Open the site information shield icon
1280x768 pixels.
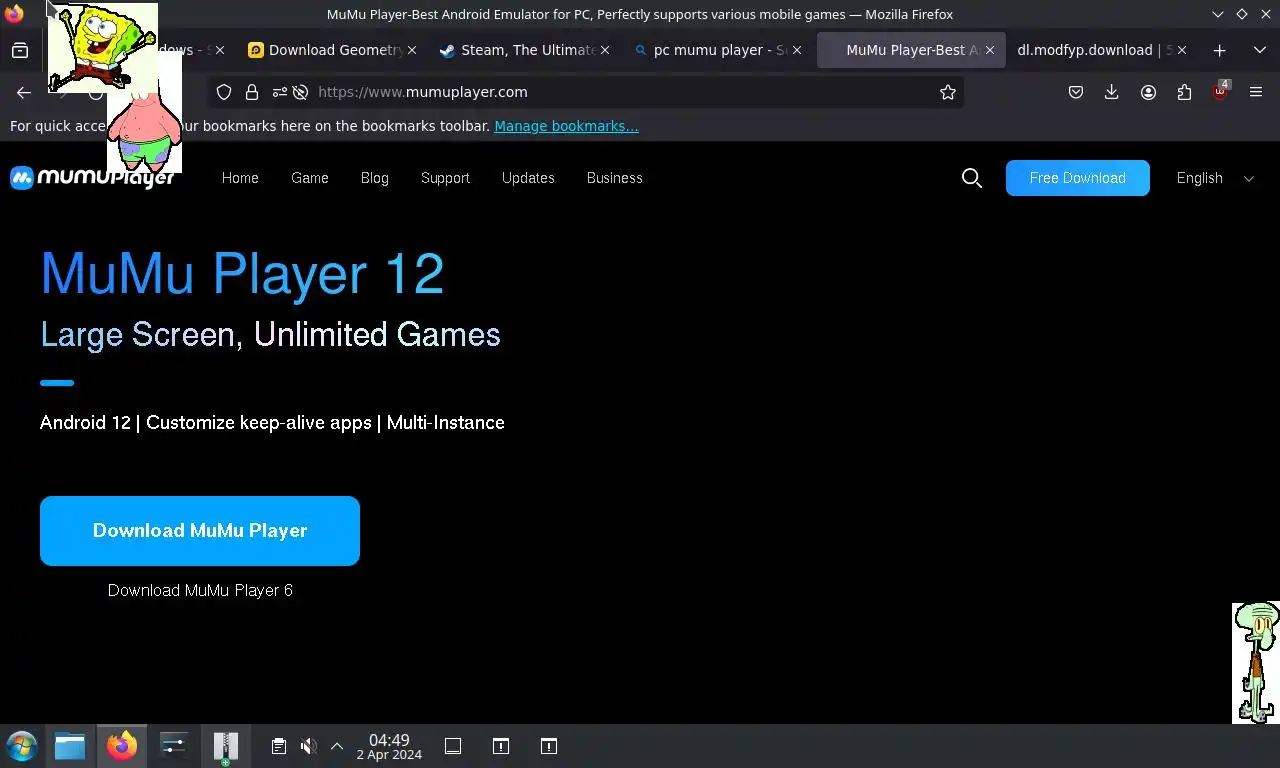point(224,92)
